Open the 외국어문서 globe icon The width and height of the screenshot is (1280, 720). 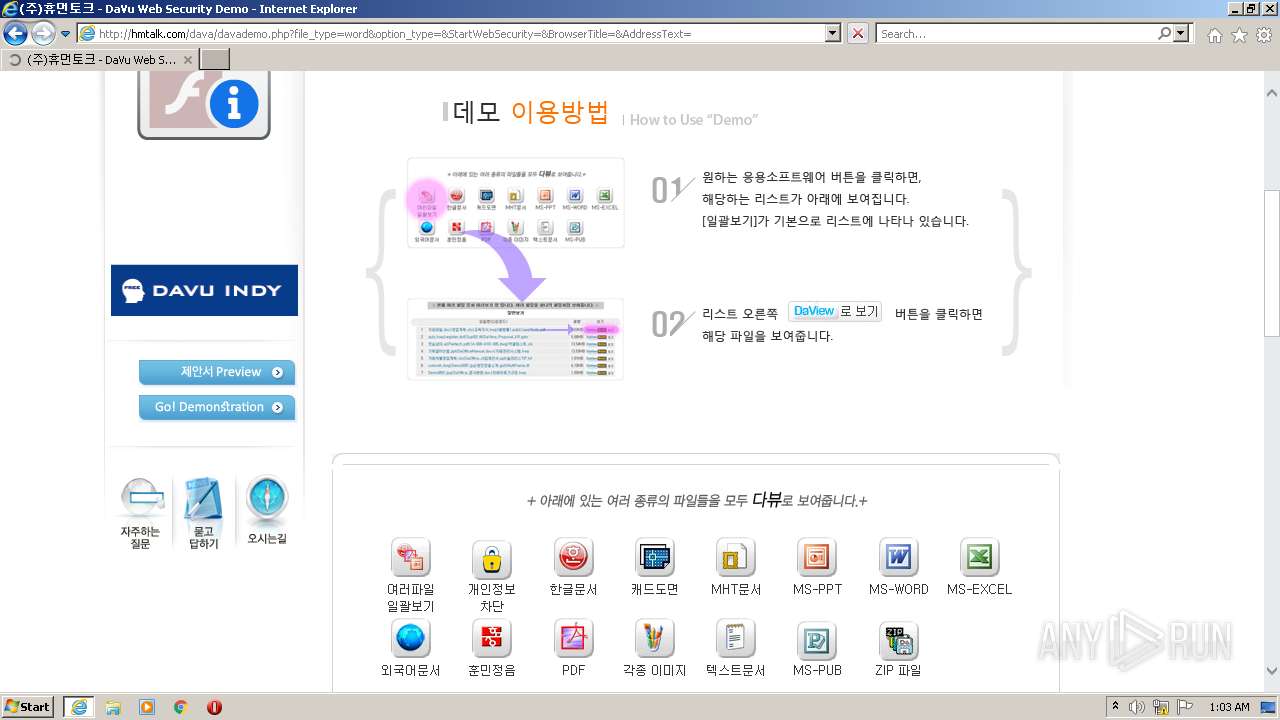point(410,638)
